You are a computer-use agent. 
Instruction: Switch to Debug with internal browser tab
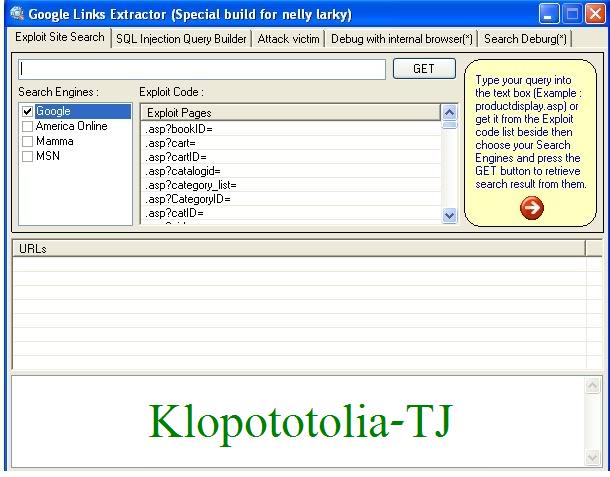pos(401,39)
